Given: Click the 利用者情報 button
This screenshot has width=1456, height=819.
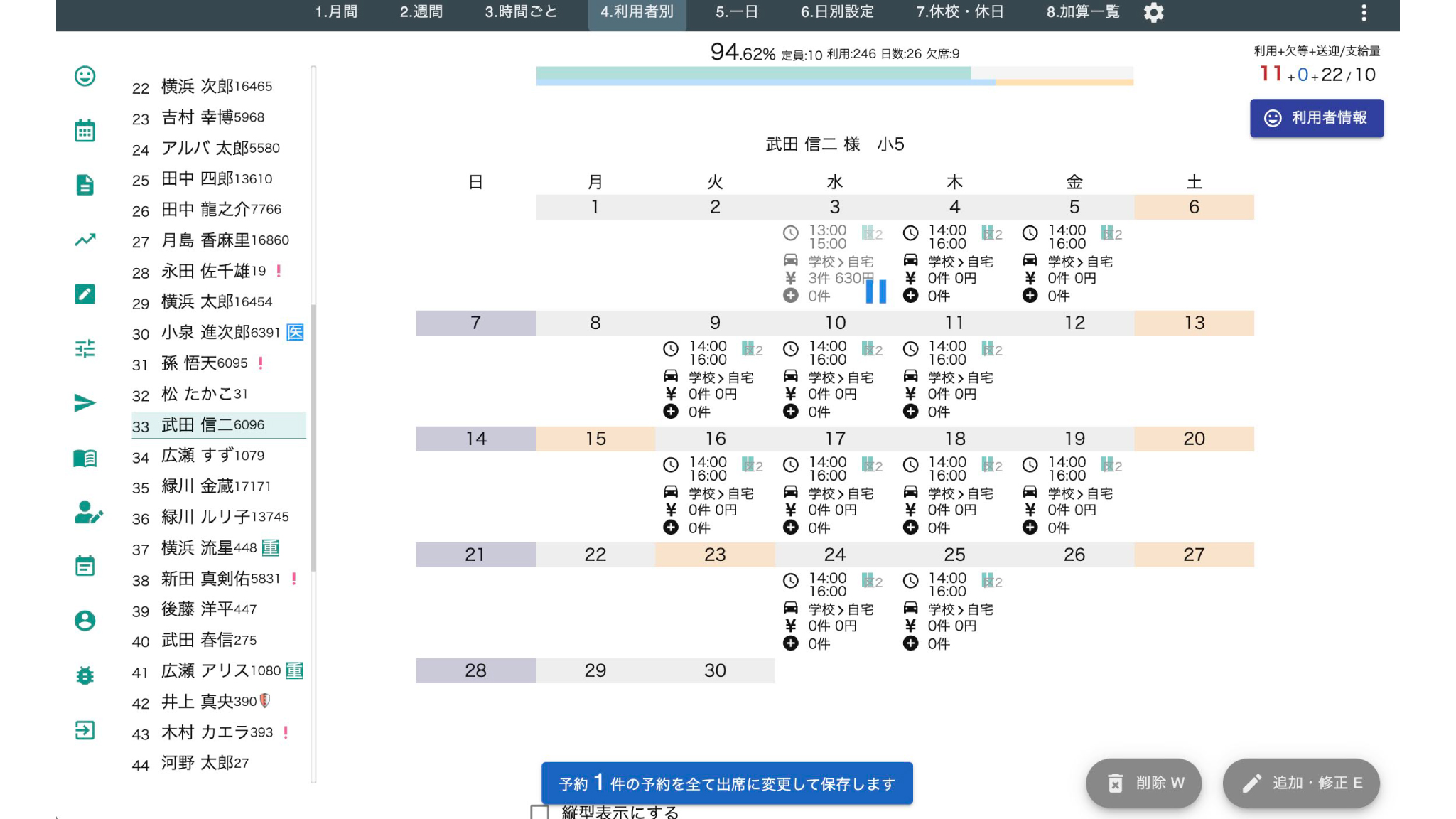Looking at the screenshot, I should (x=1316, y=118).
